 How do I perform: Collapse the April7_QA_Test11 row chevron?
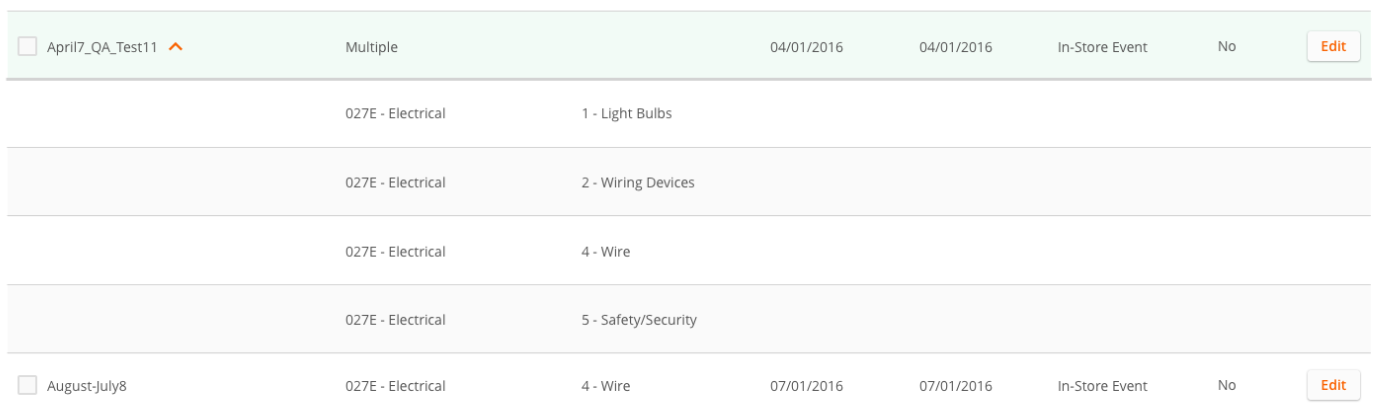click(x=176, y=47)
